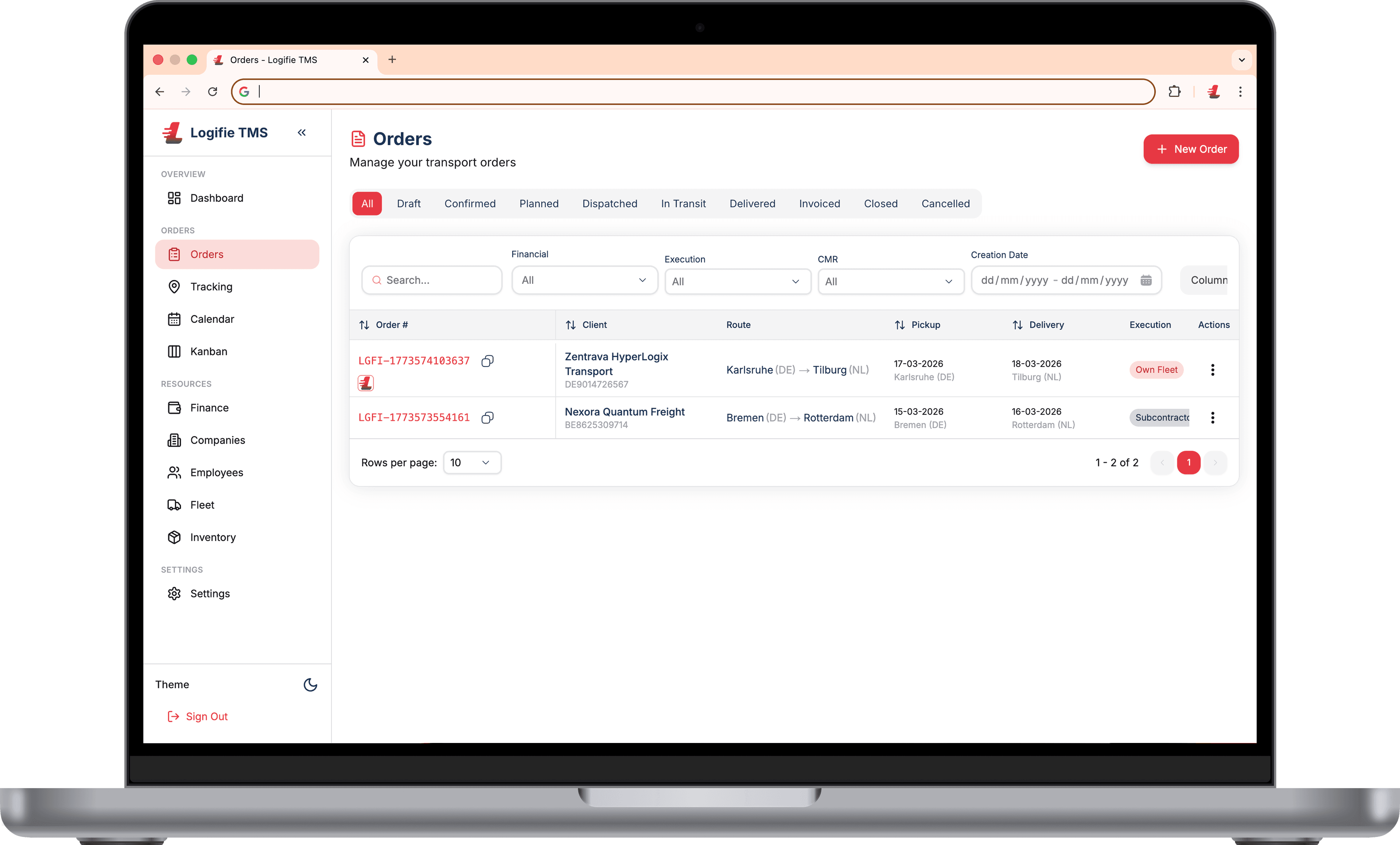The width and height of the screenshot is (1400, 845).
Task: Go forward in browser history
Action: click(186, 91)
